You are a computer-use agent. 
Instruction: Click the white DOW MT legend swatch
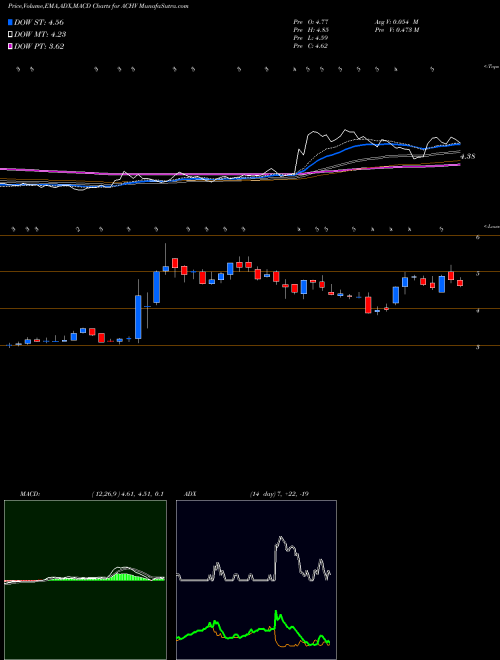(10, 35)
